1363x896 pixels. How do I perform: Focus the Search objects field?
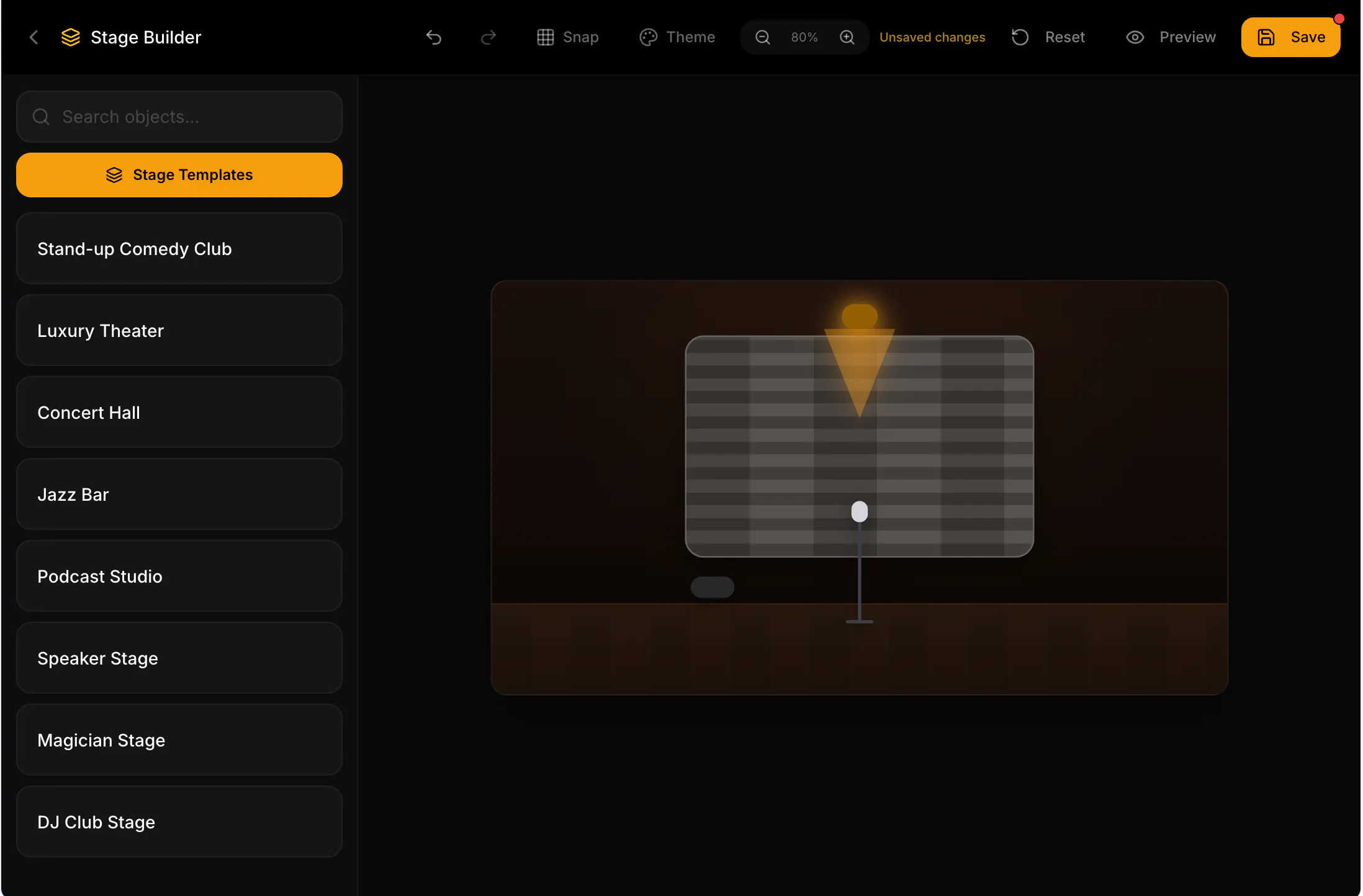[179, 117]
